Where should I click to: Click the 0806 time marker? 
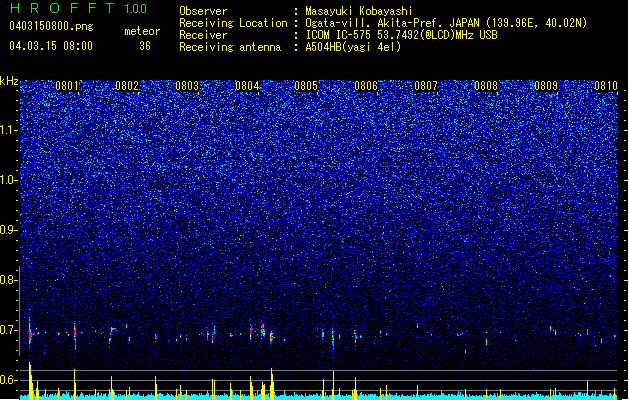click(x=366, y=86)
